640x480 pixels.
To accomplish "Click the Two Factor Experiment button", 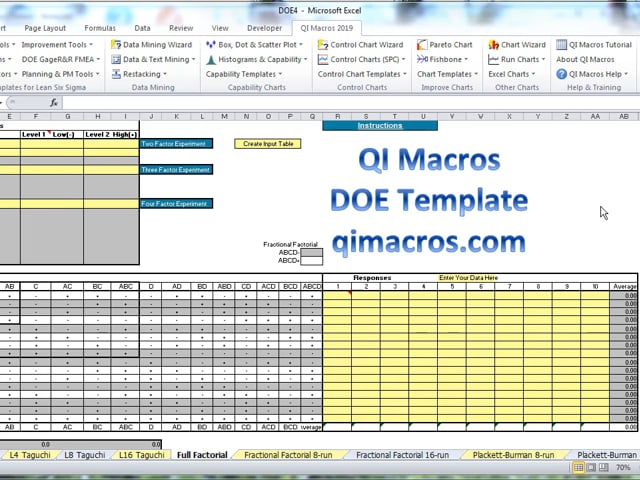I will point(176,144).
